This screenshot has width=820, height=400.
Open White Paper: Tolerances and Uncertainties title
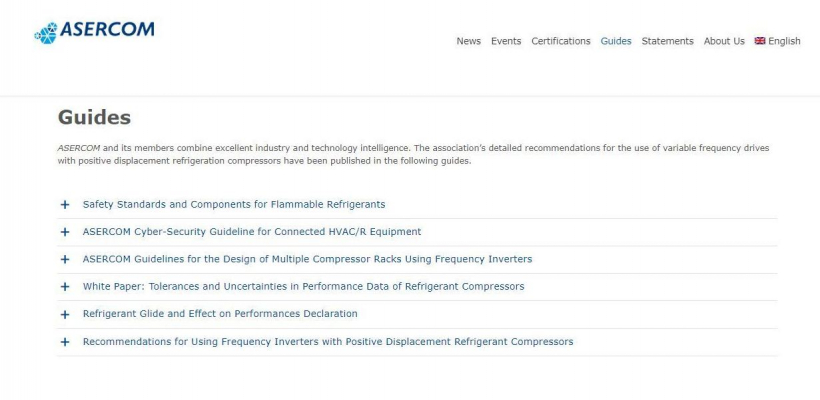(x=303, y=287)
